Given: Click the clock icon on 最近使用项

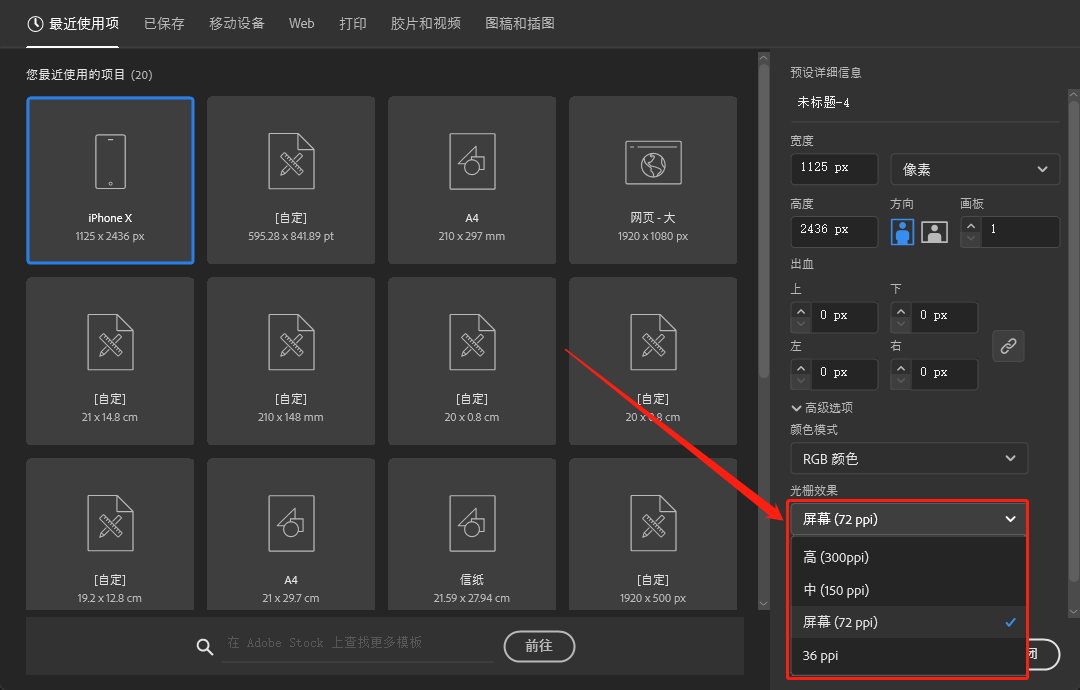Looking at the screenshot, I should click(x=35, y=24).
